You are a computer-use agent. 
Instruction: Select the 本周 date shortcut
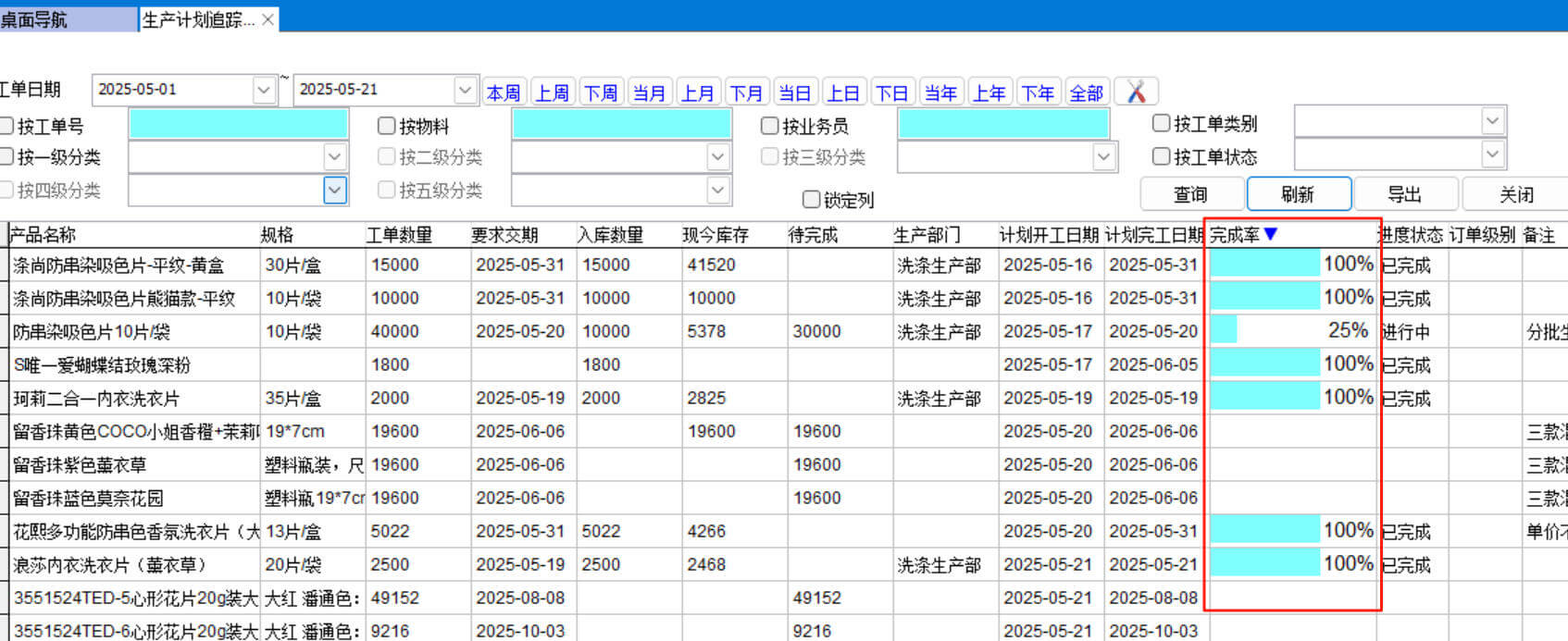point(504,92)
